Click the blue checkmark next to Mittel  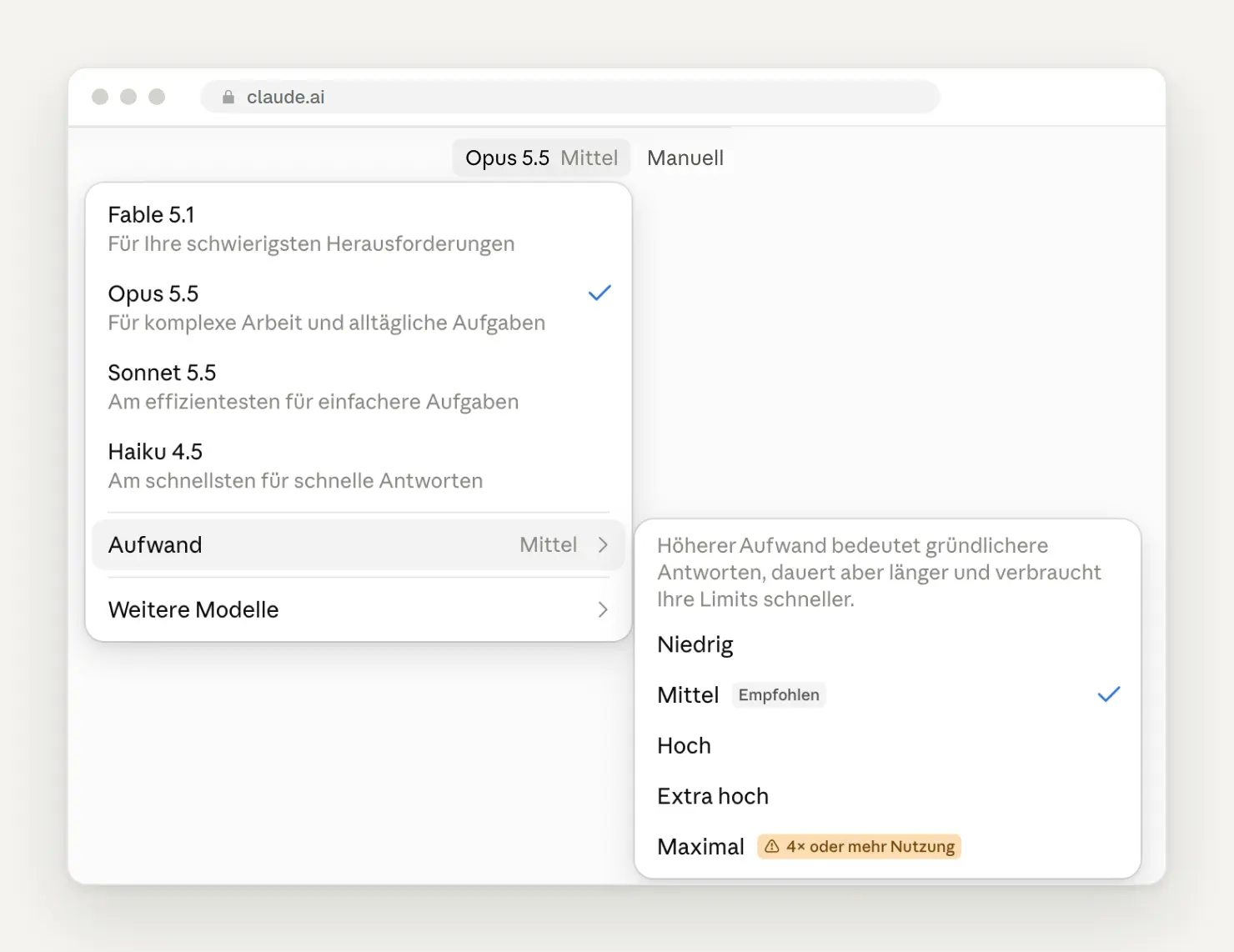pos(1108,694)
